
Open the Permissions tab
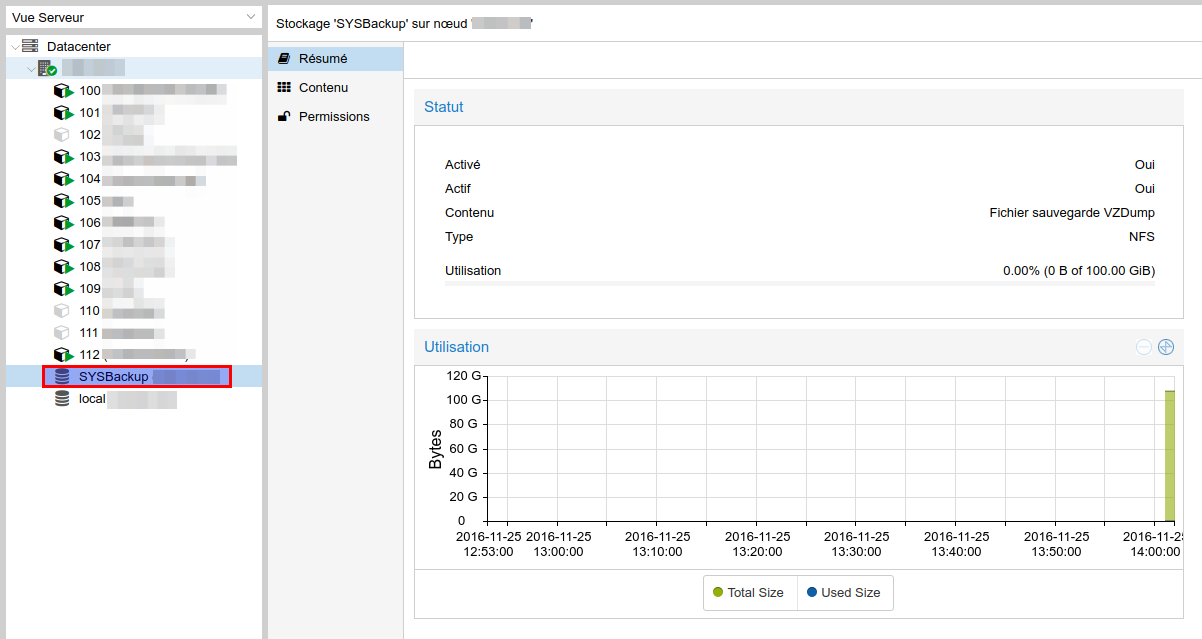335,117
